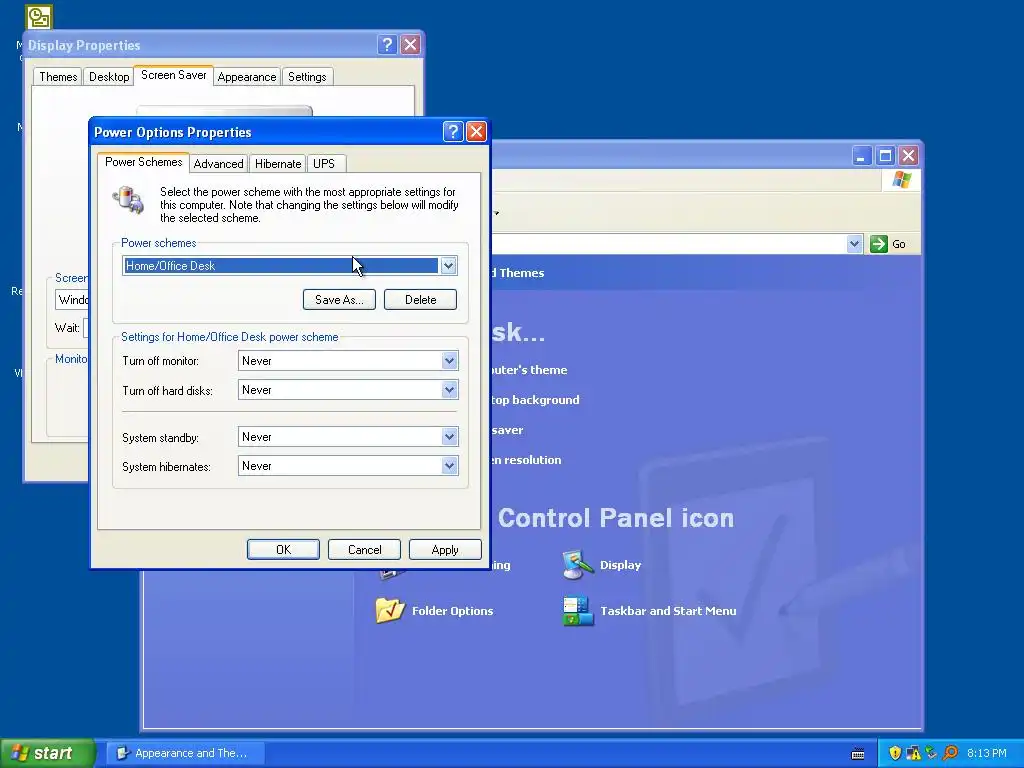Close the Display Properties window
The image size is (1024, 768).
(410, 44)
